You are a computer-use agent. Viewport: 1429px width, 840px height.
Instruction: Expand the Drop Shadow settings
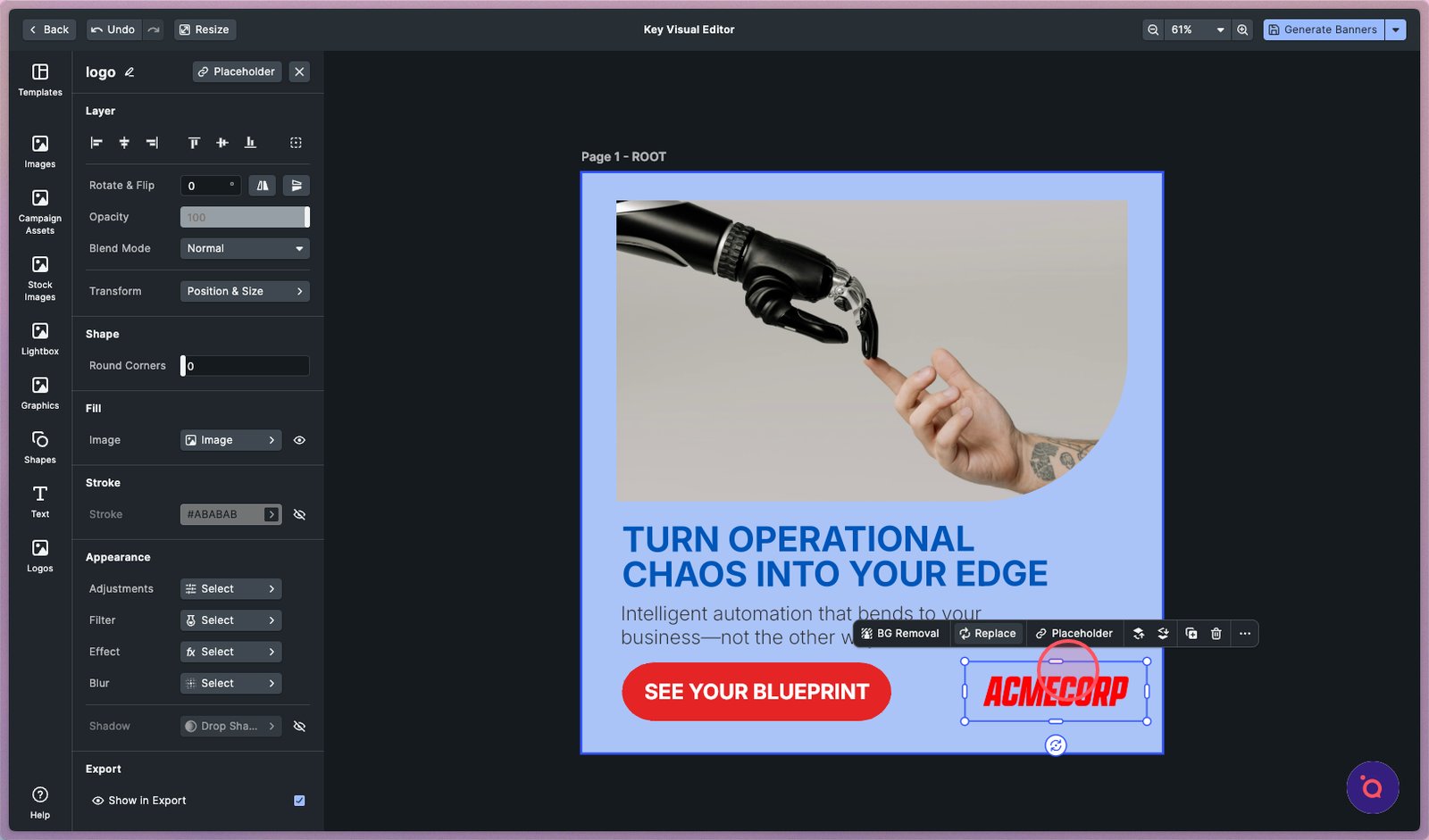coord(231,726)
